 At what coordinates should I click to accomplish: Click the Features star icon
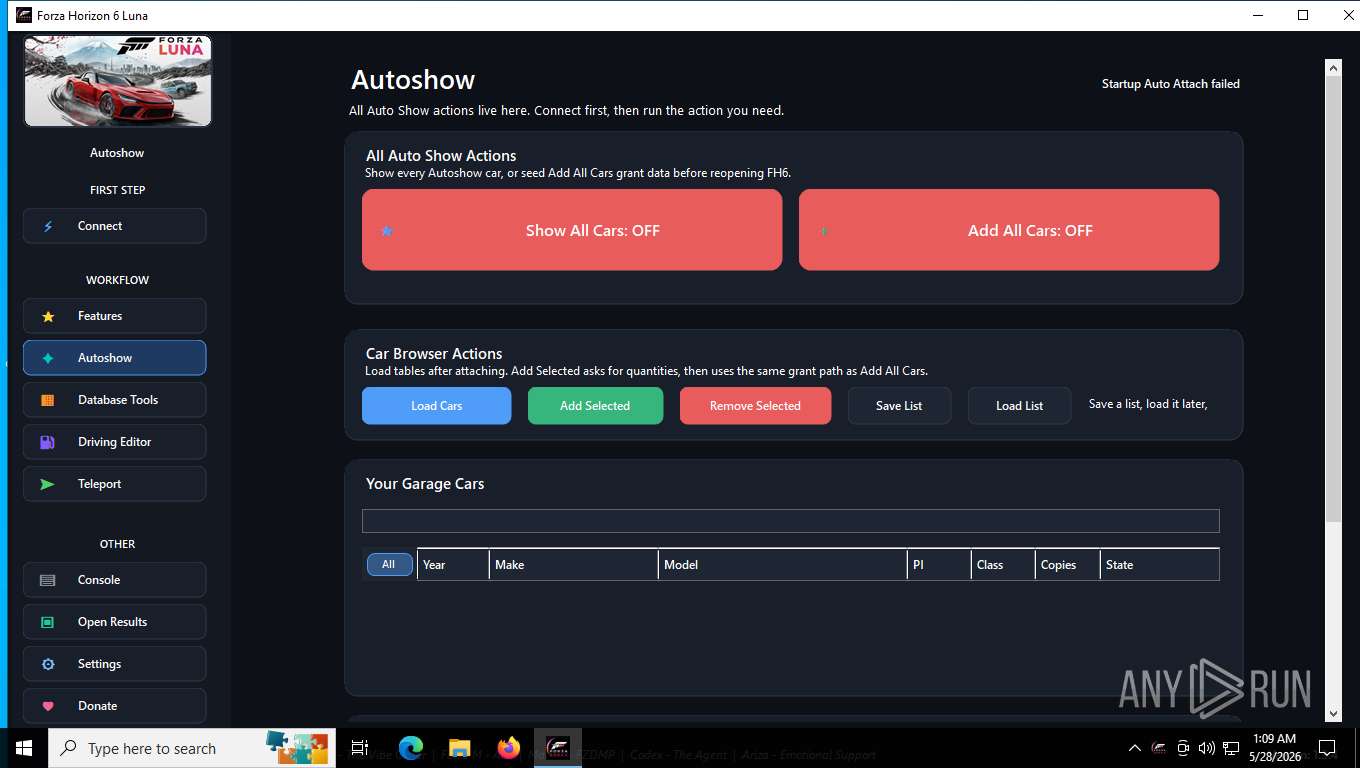pyautogui.click(x=48, y=317)
